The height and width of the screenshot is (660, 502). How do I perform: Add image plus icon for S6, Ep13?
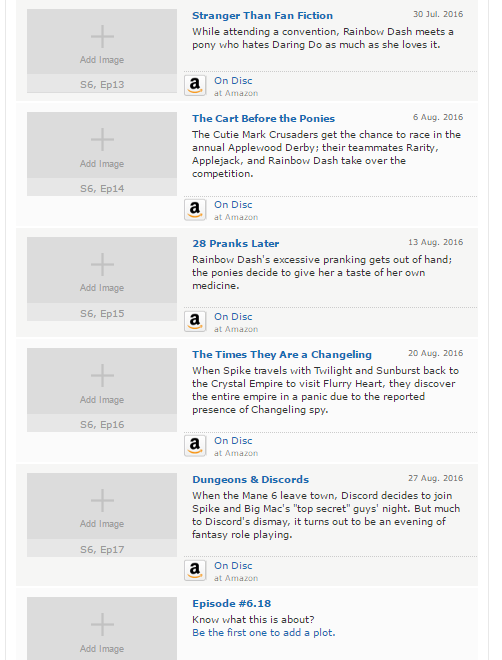(x=102, y=36)
